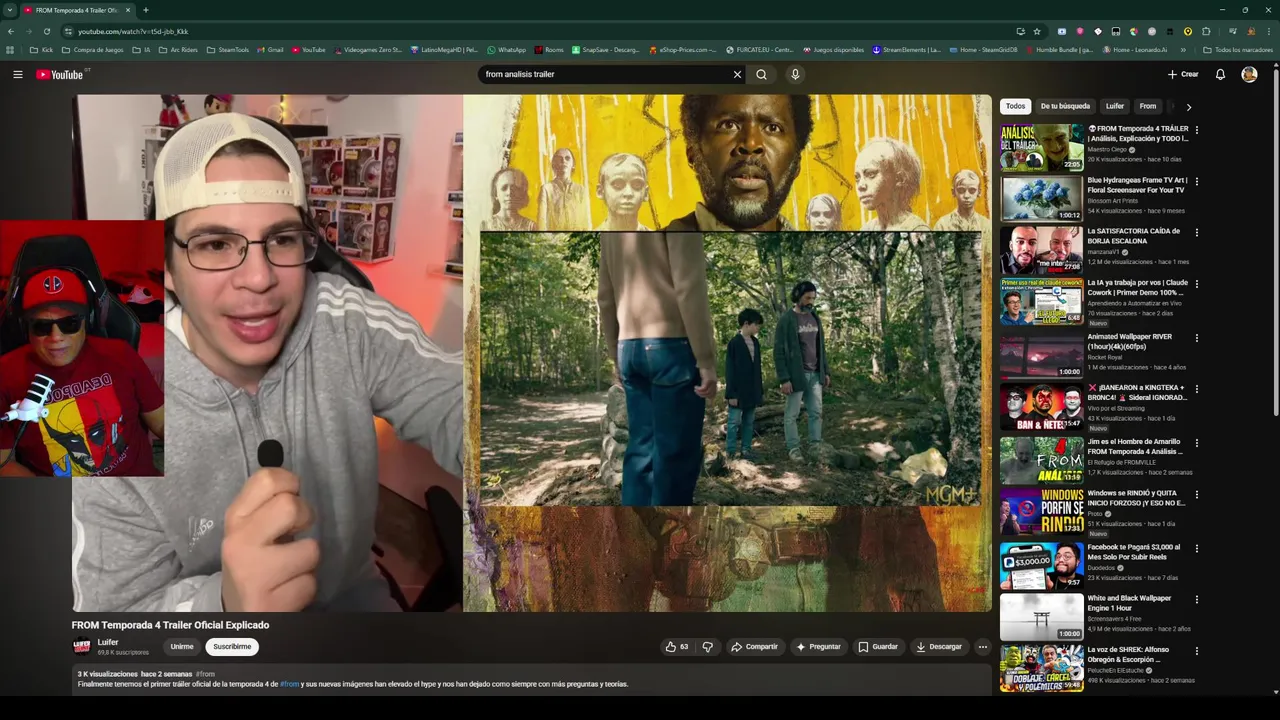Click the Descargar button

pos(939,647)
